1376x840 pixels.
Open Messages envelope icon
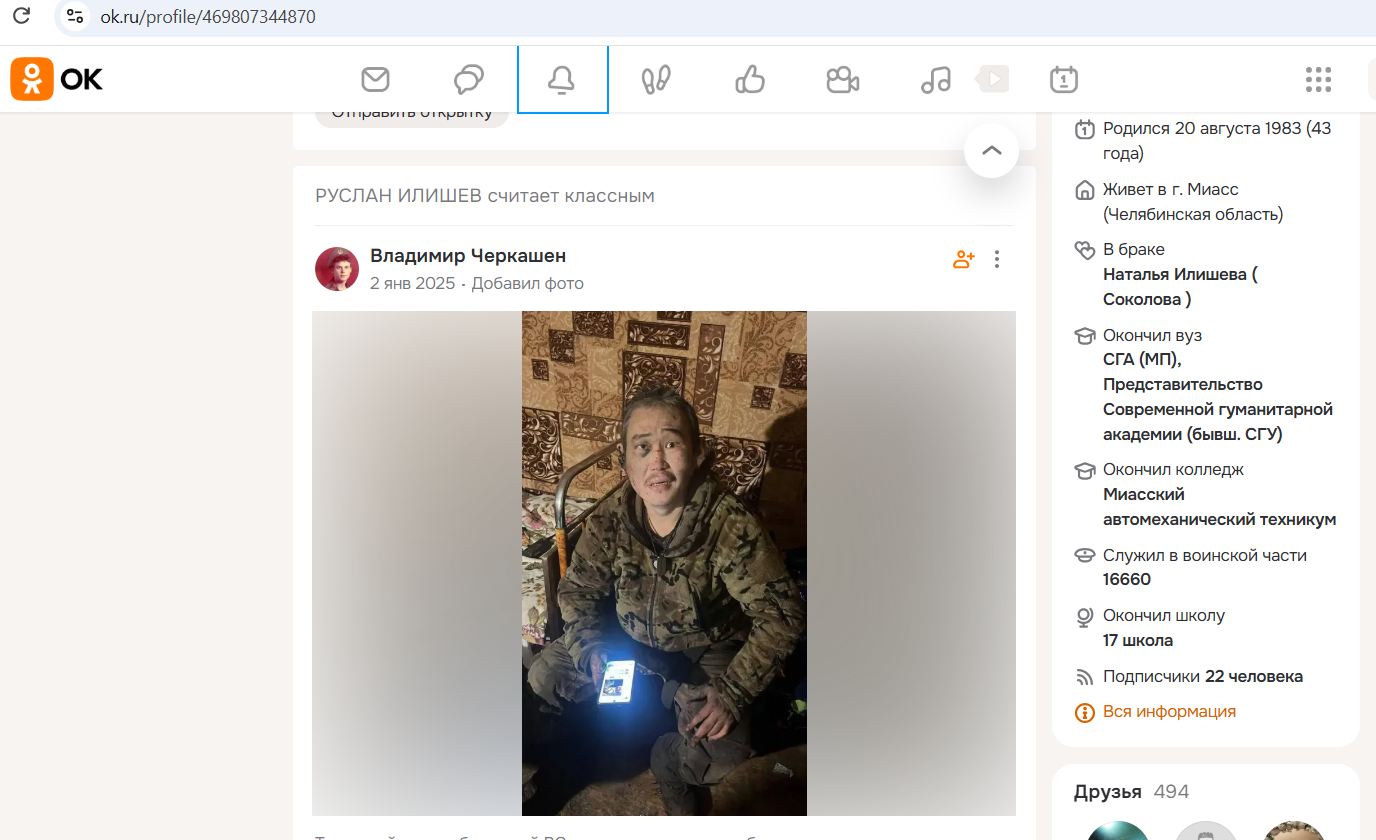(375, 79)
